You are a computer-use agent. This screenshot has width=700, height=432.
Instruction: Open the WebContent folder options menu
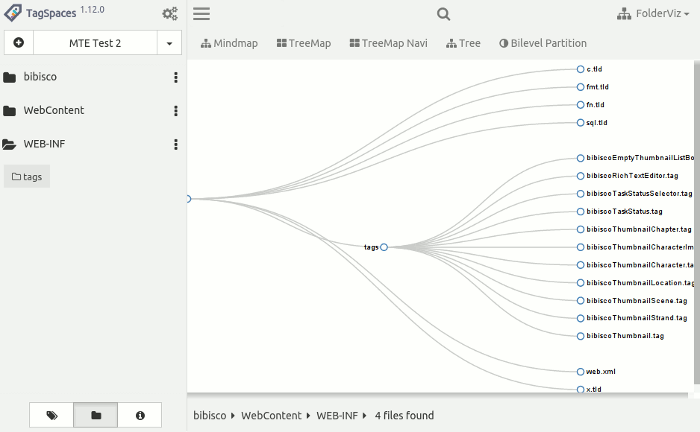tap(176, 111)
